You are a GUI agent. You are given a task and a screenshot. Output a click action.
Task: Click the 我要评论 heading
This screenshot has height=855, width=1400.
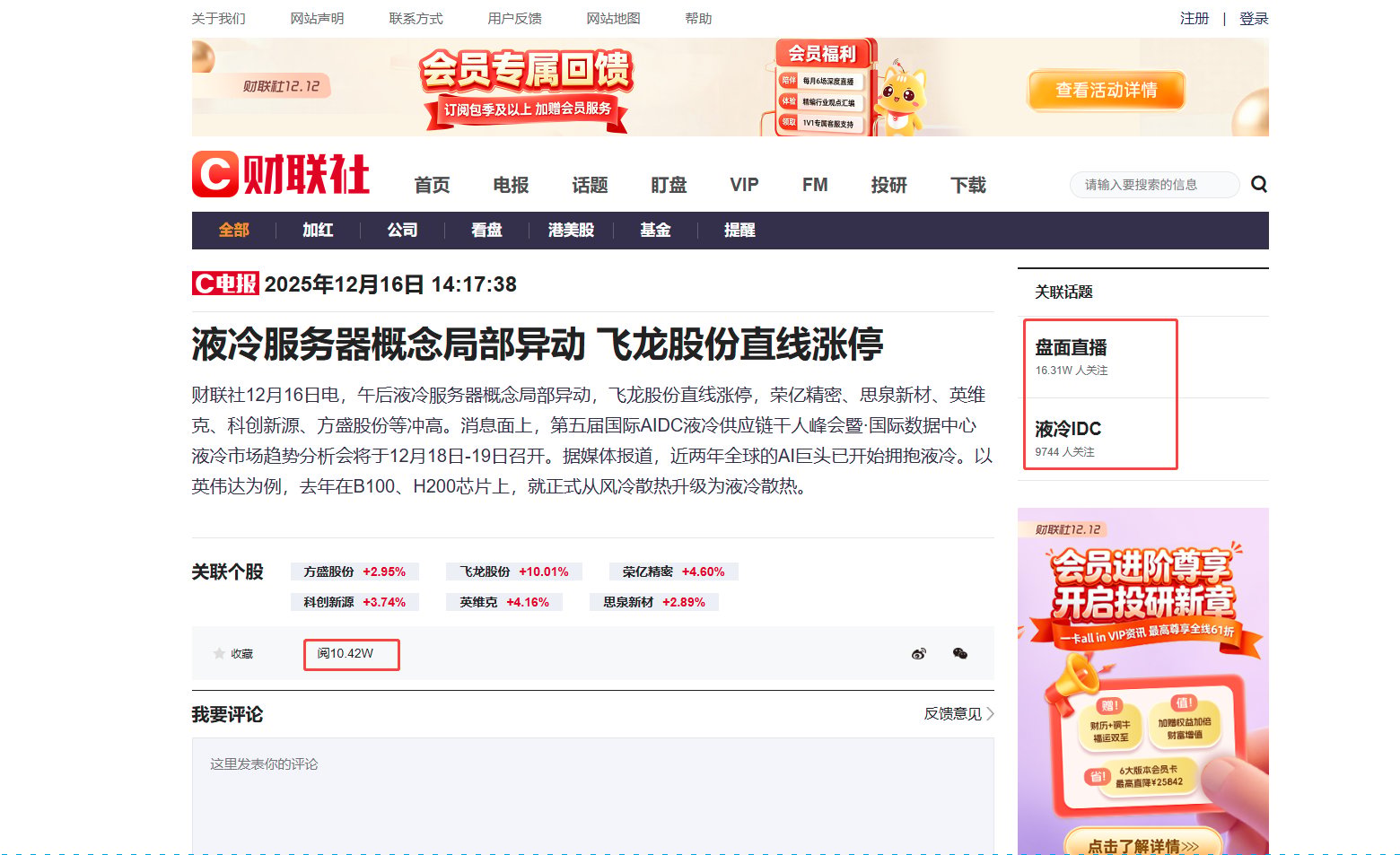[x=227, y=715]
